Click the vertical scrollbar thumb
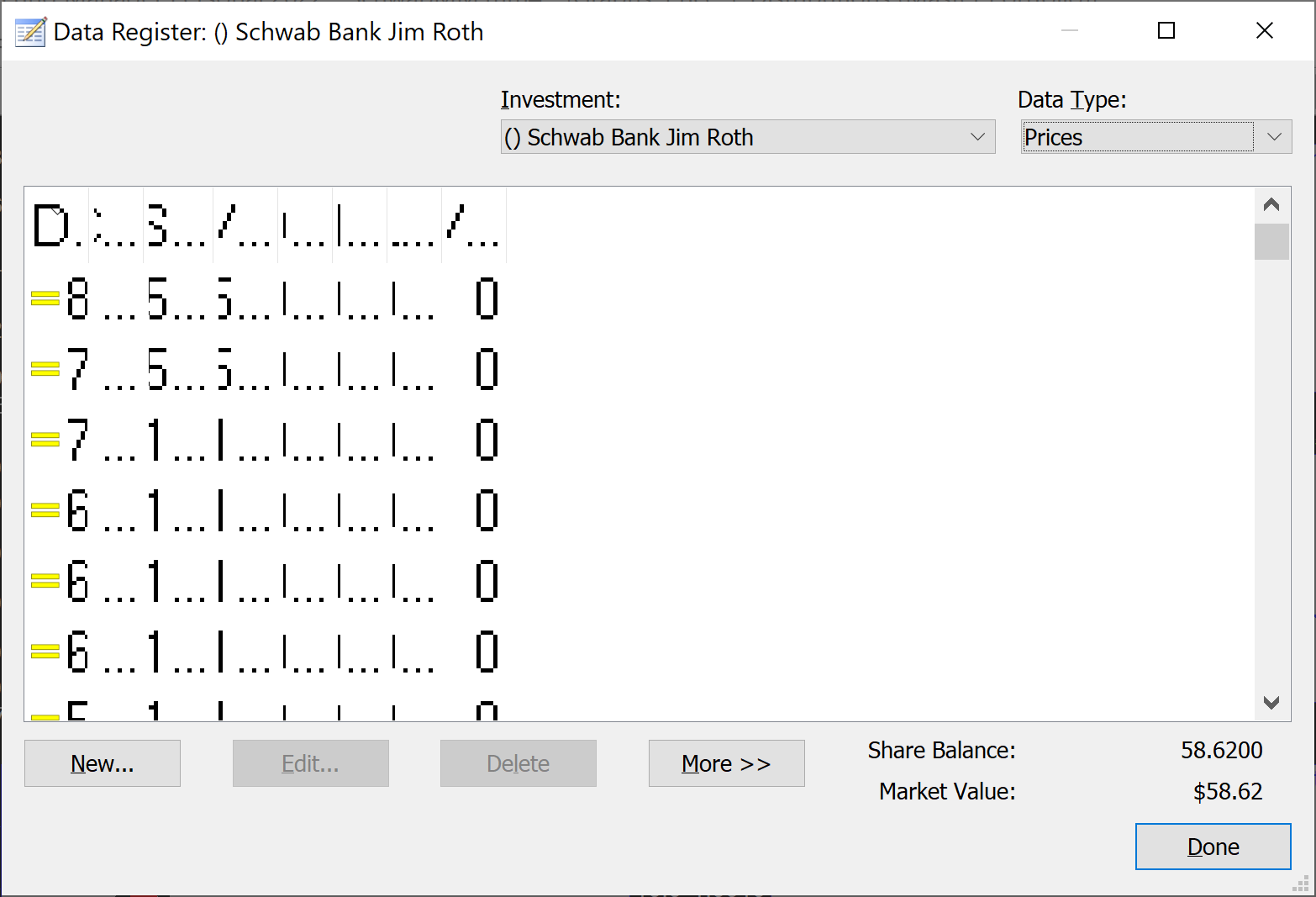 (x=1271, y=241)
